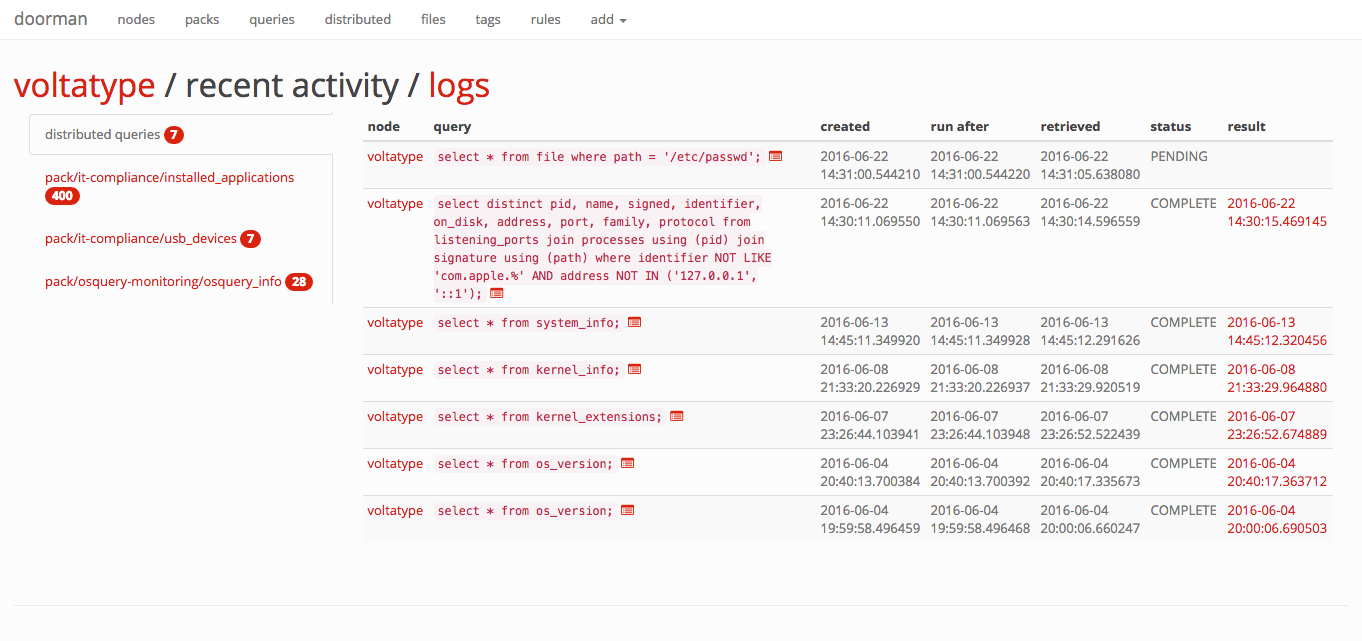
Task: Click the results icon beside the kernel_info query
Action: 633,369
